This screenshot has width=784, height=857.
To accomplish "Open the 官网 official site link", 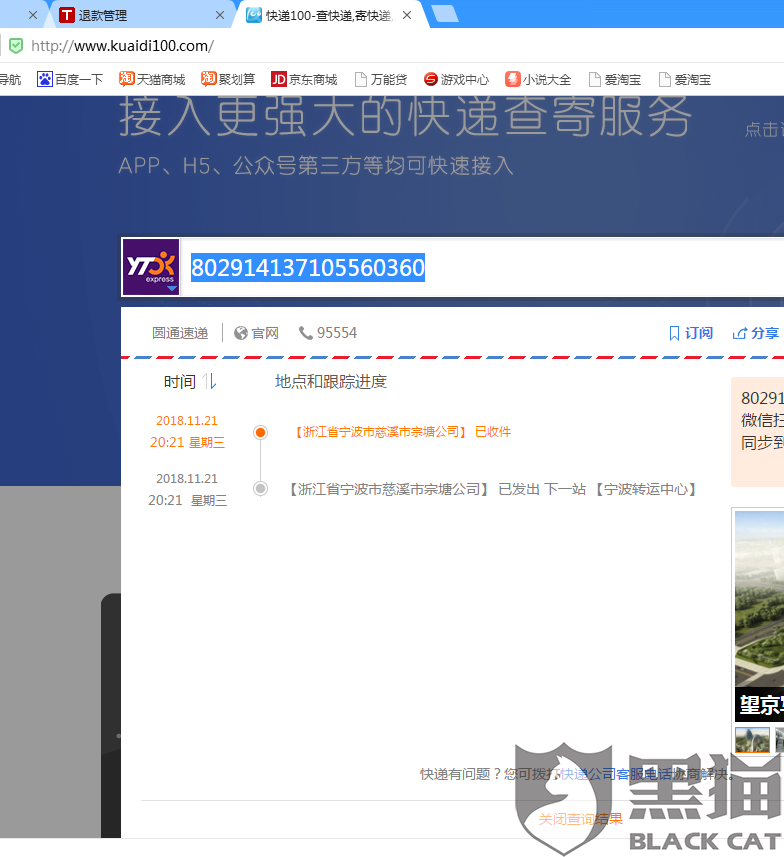I will [x=265, y=333].
